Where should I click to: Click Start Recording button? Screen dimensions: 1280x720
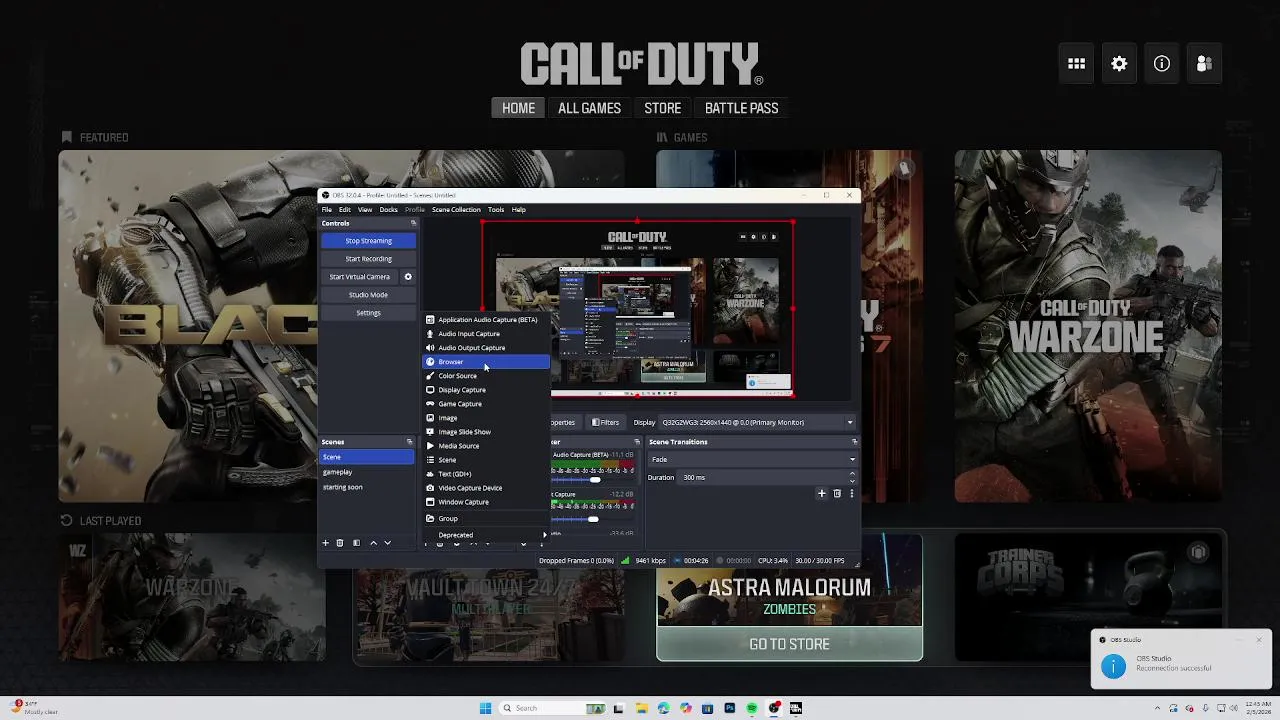point(368,259)
